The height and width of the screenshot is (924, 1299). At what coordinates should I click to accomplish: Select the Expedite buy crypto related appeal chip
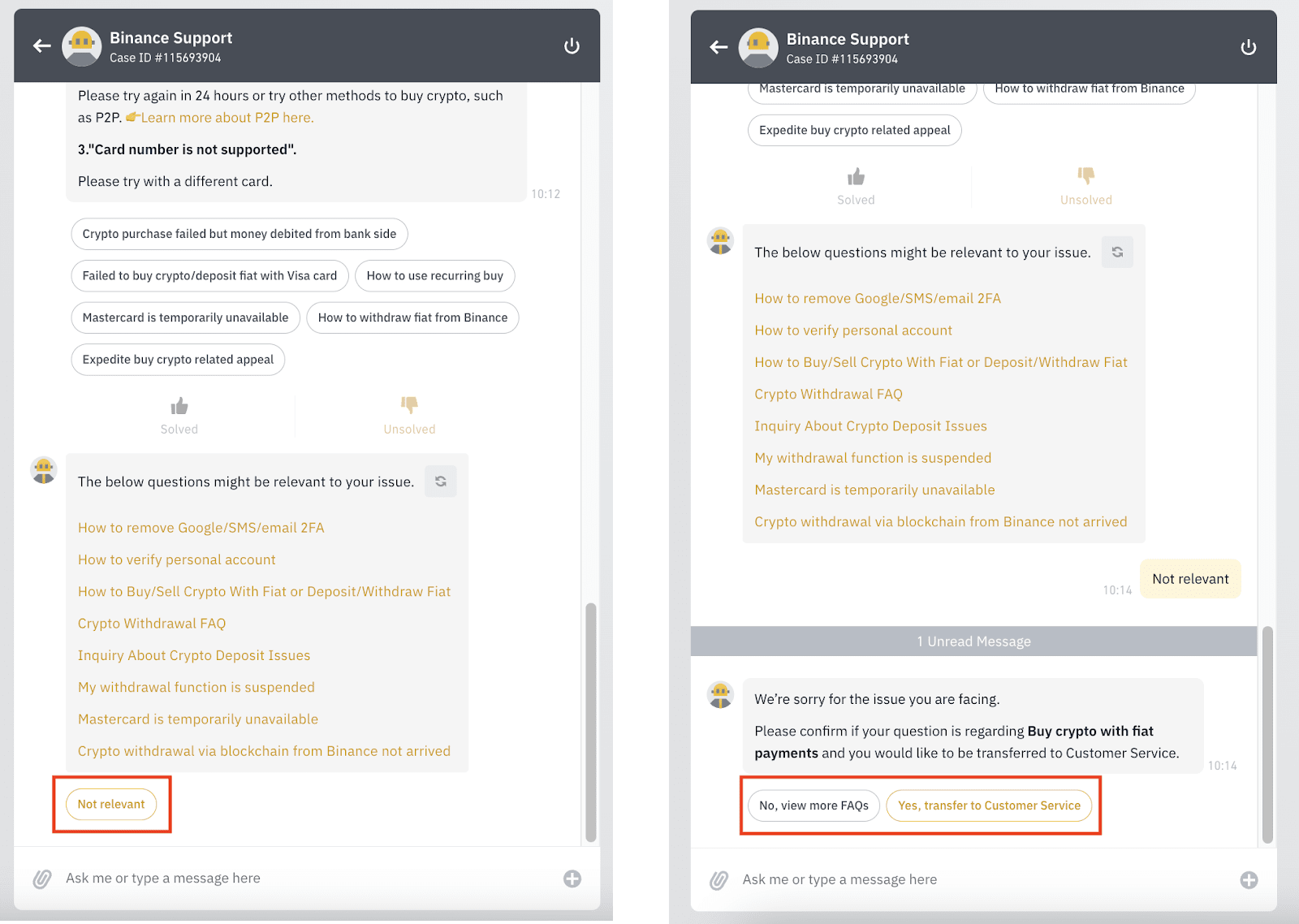coord(178,359)
